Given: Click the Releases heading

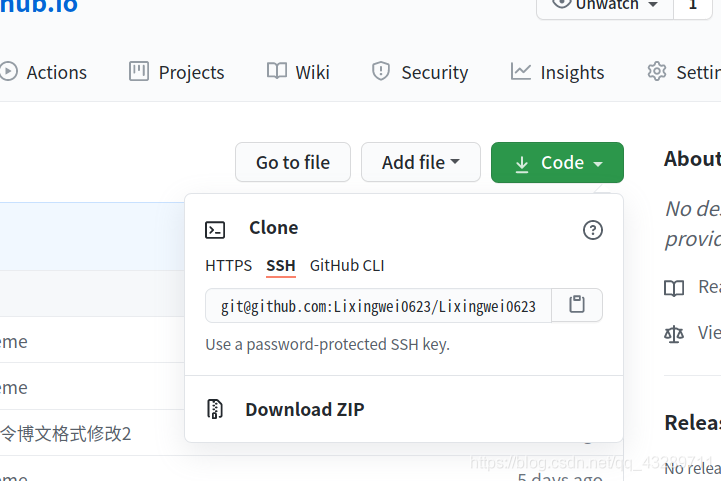Looking at the screenshot, I should tap(692, 423).
